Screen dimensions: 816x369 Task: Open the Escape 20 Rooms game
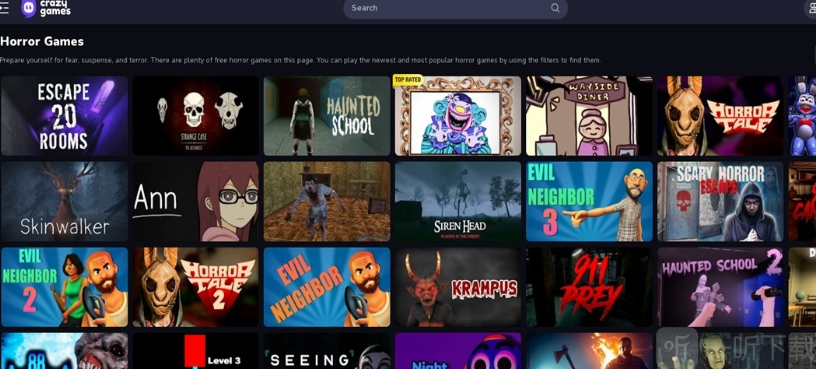pos(64,116)
